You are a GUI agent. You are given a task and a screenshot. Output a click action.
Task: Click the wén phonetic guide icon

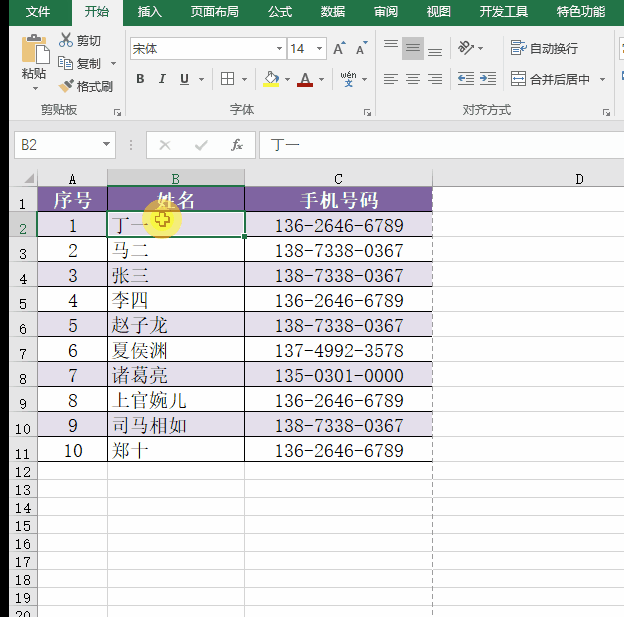[x=348, y=79]
